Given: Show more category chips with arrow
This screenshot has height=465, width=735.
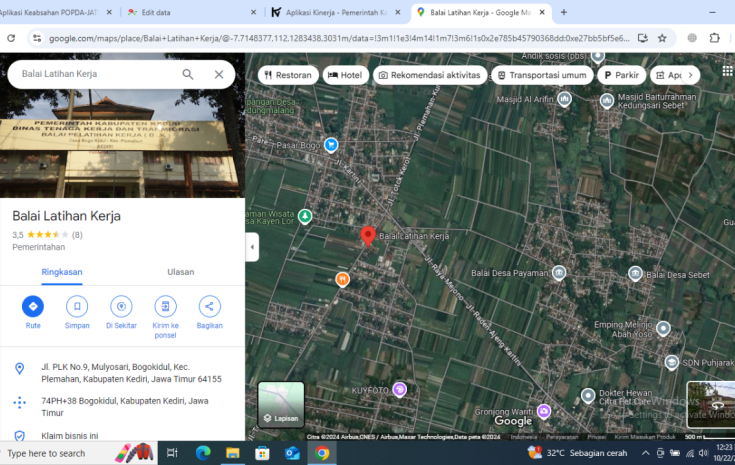Looking at the screenshot, I should coord(690,75).
